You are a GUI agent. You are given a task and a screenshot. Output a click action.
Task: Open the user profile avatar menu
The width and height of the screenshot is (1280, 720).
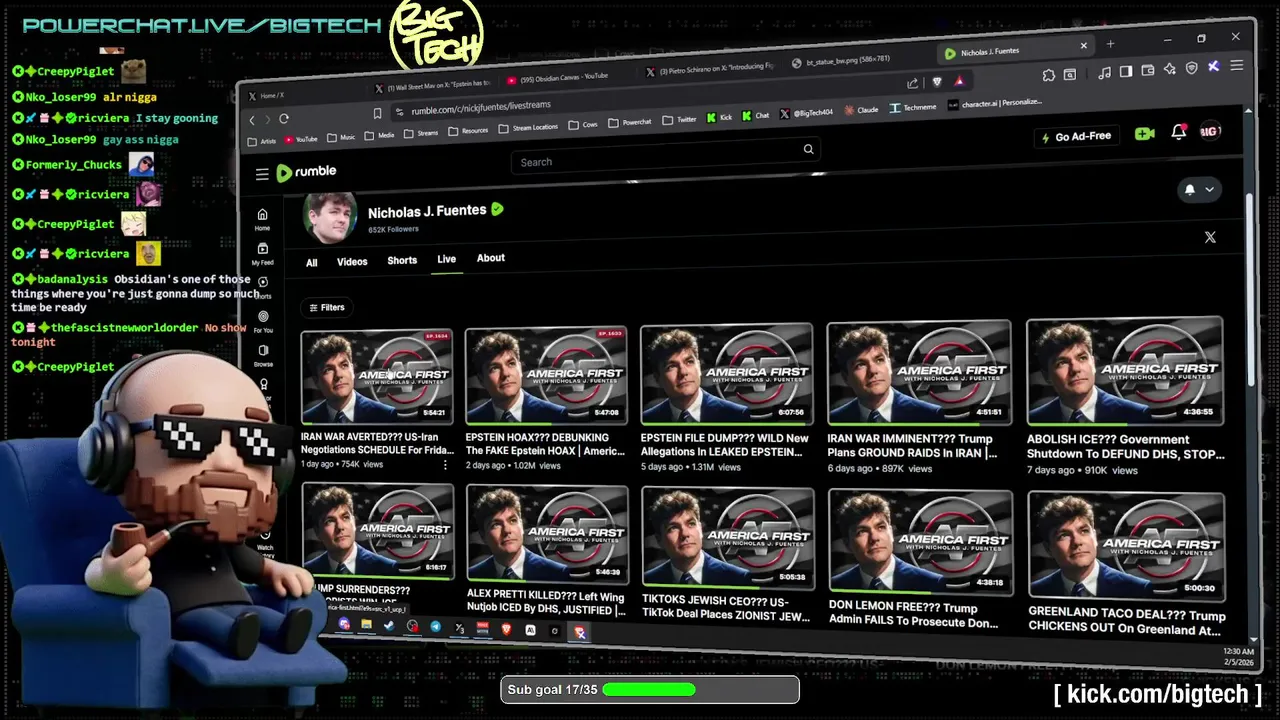point(1210,131)
